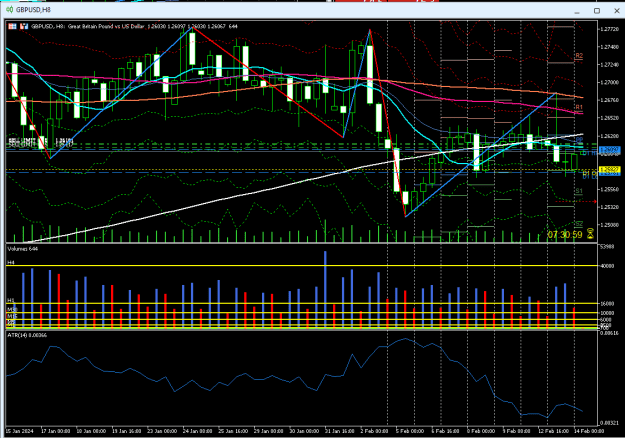Select the H1 volume threshold line label

coord(11,300)
